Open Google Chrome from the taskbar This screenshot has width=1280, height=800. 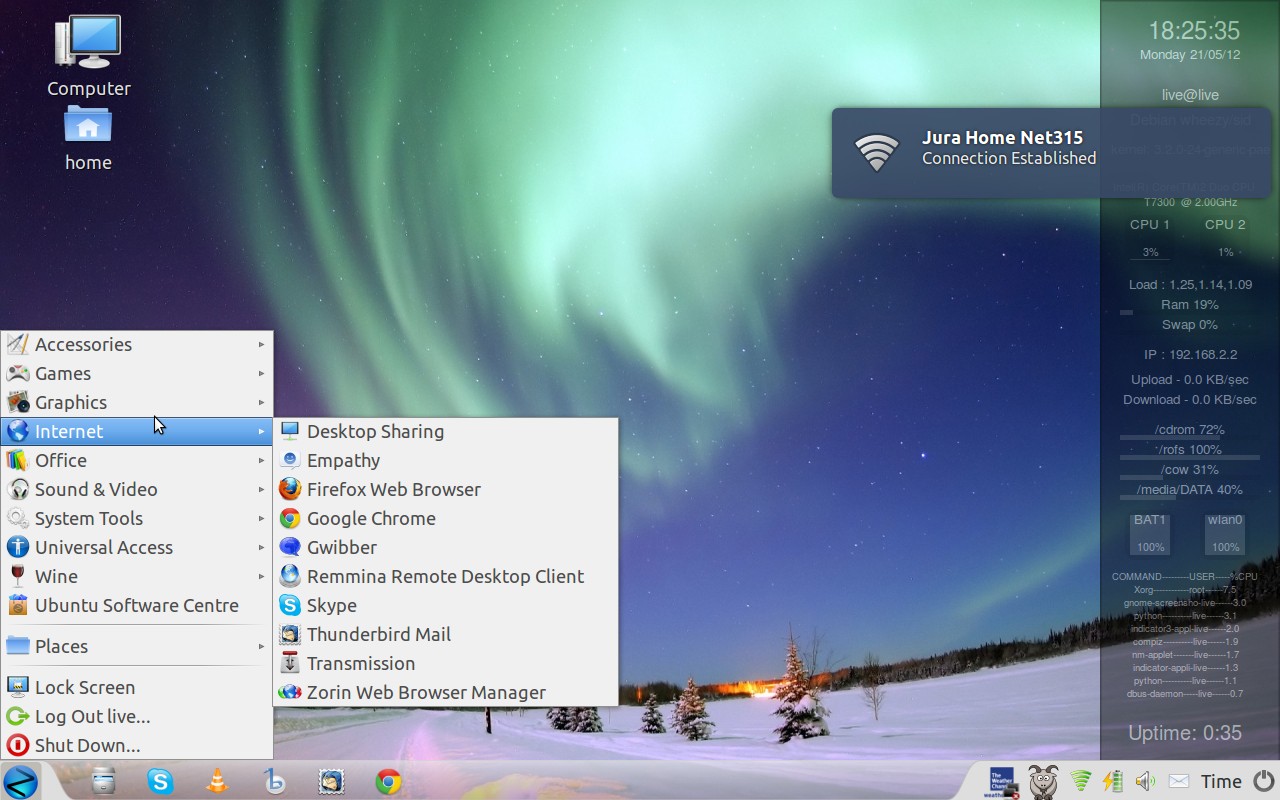[389, 781]
